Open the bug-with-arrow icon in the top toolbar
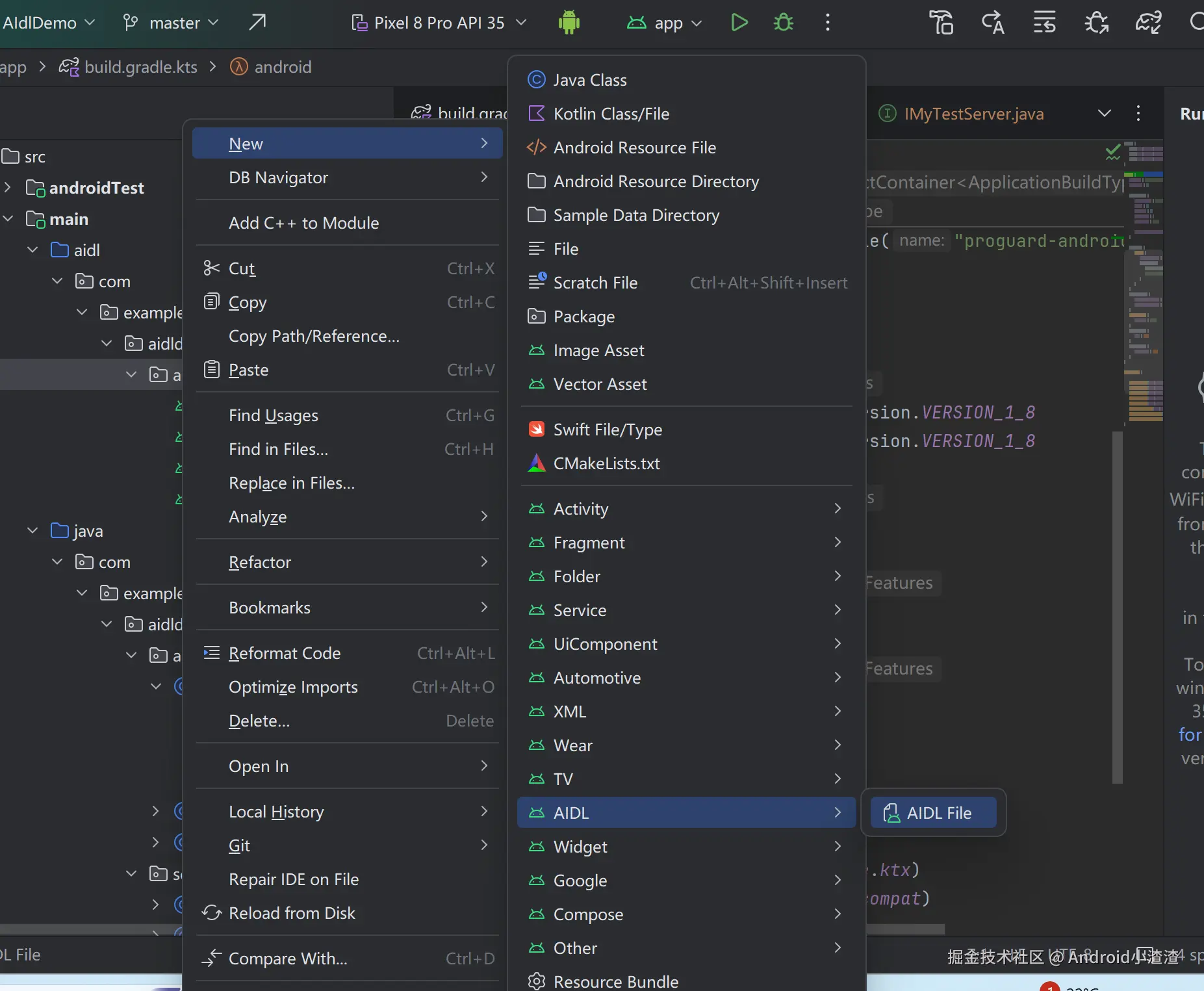Viewport: 1204px width, 991px height. [1096, 23]
